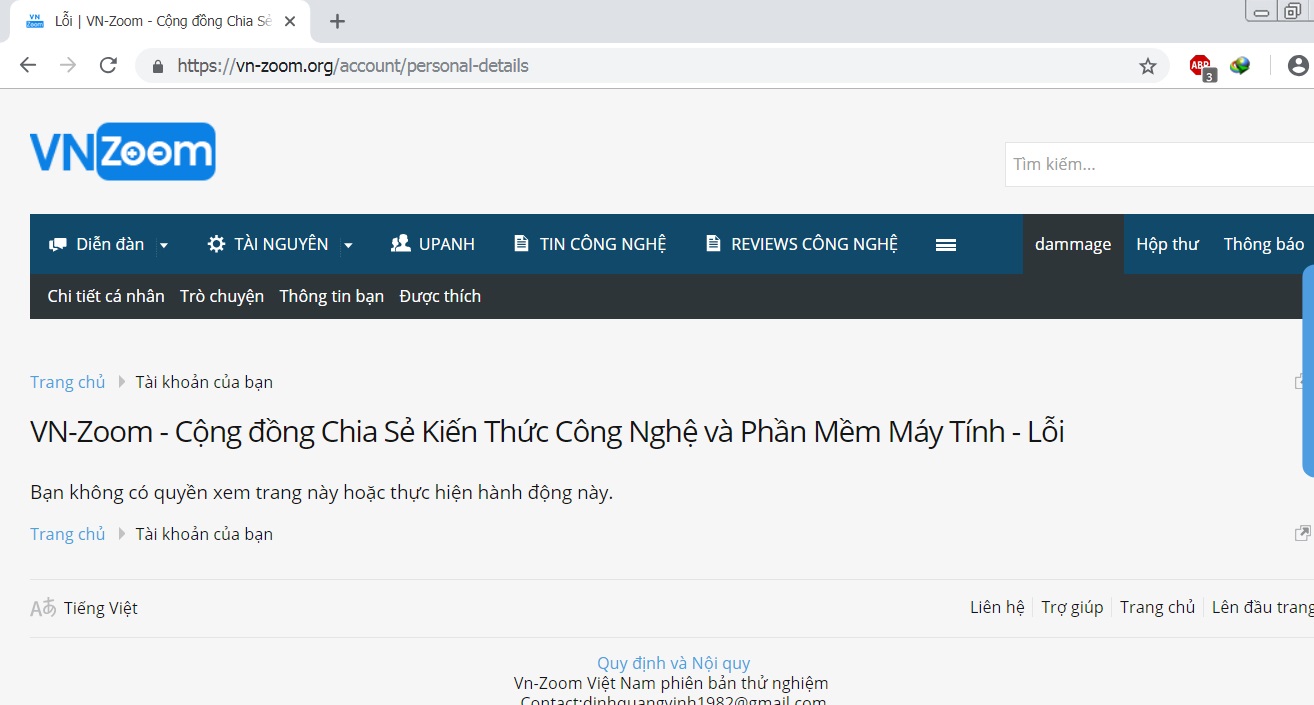This screenshot has height=705, width=1314.
Task: Open the hamburger overflow menu icon
Action: click(x=946, y=245)
